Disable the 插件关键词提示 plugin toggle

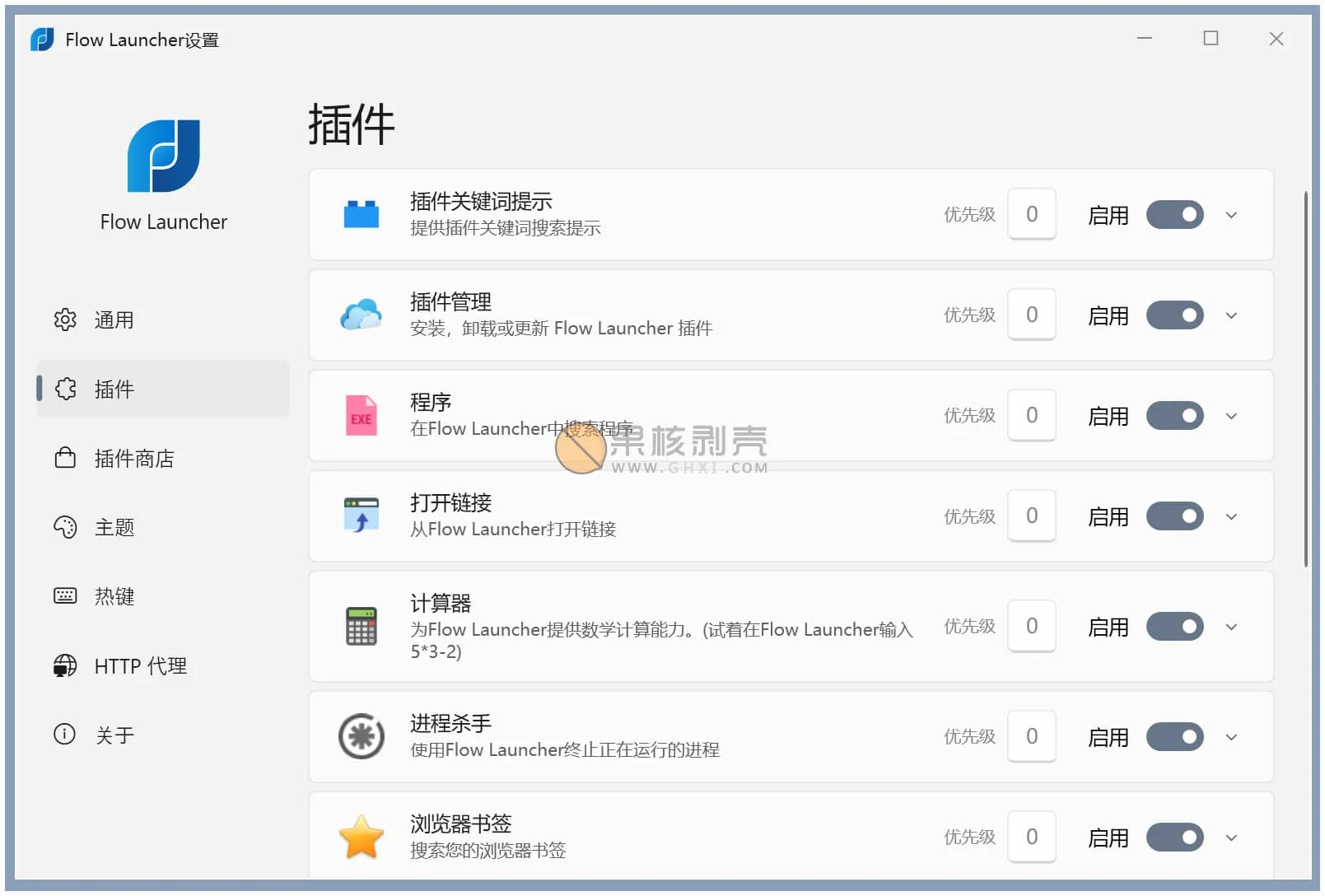1175,215
